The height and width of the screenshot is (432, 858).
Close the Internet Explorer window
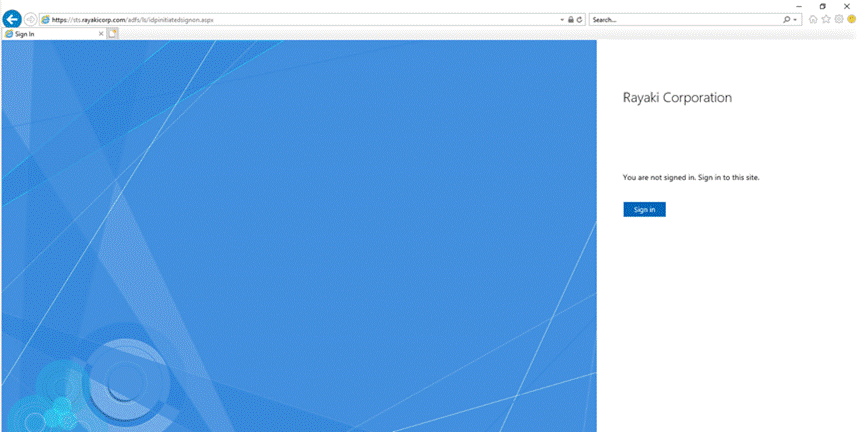[847, 6]
